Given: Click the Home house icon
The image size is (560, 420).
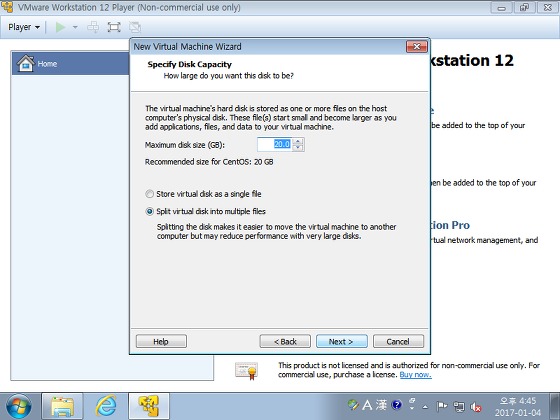Looking at the screenshot, I should (x=26, y=63).
